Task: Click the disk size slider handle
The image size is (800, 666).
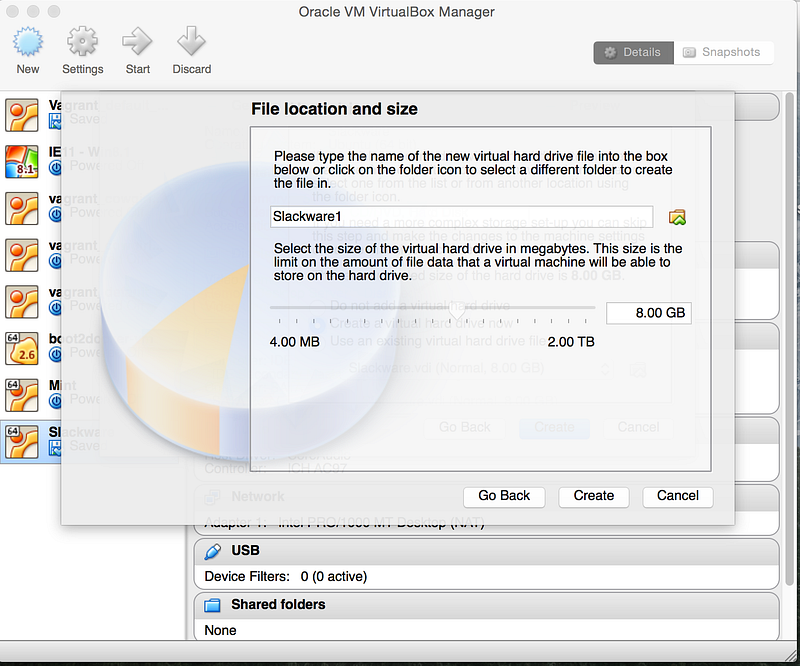Action: coord(457,309)
